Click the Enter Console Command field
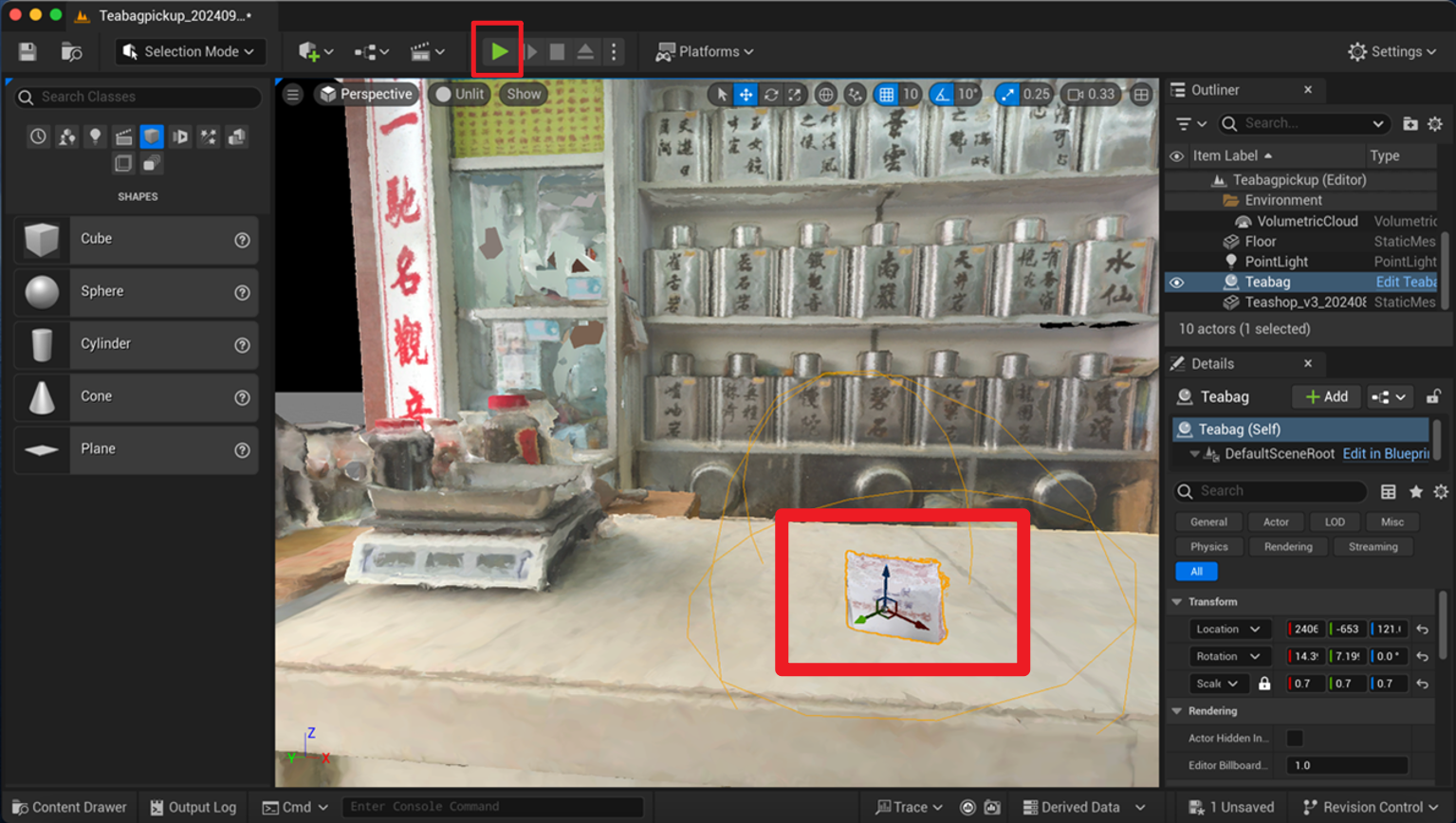This screenshot has height=823, width=1456. (x=493, y=807)
